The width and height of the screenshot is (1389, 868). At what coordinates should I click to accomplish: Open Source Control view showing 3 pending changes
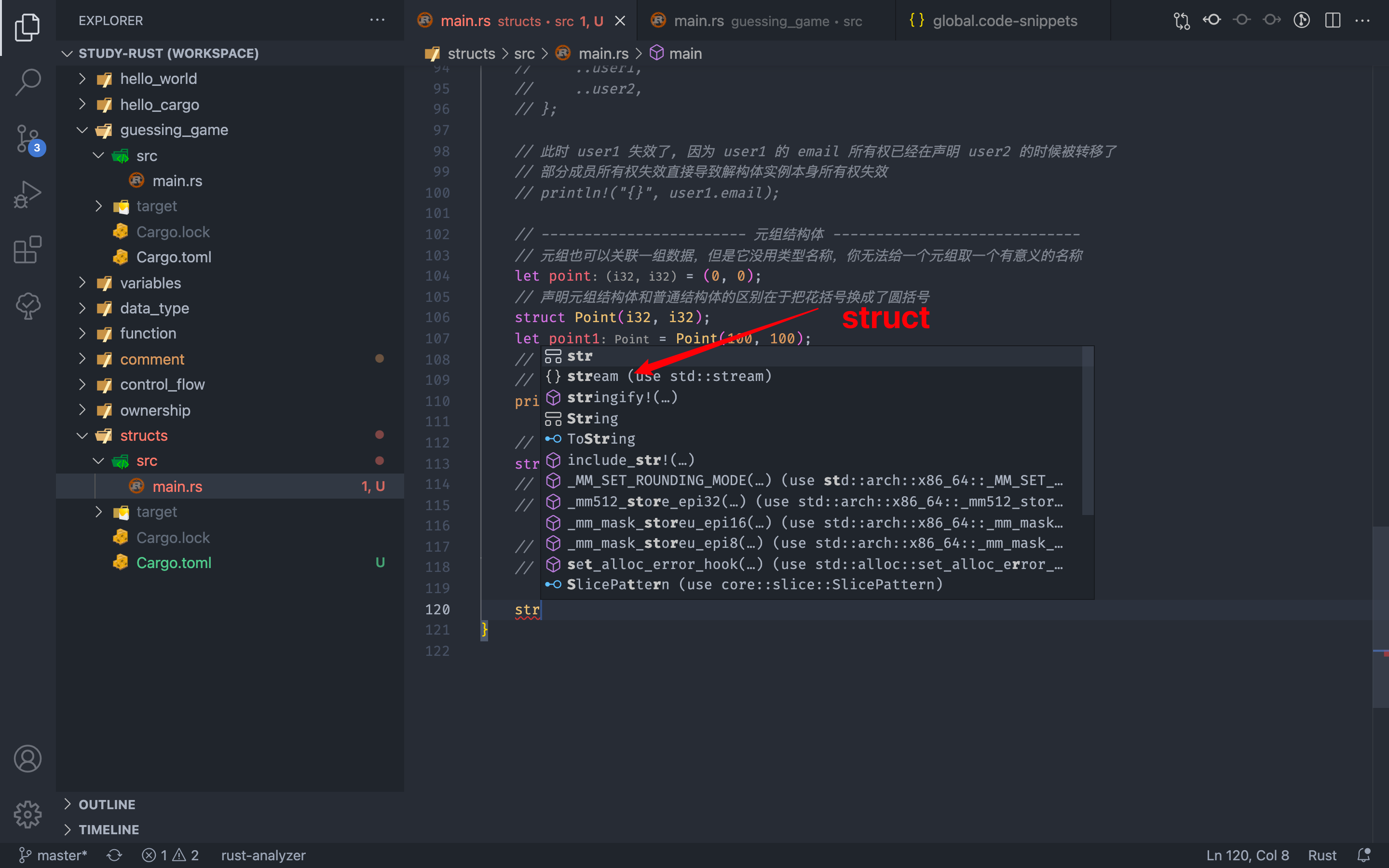pos(27,138)
